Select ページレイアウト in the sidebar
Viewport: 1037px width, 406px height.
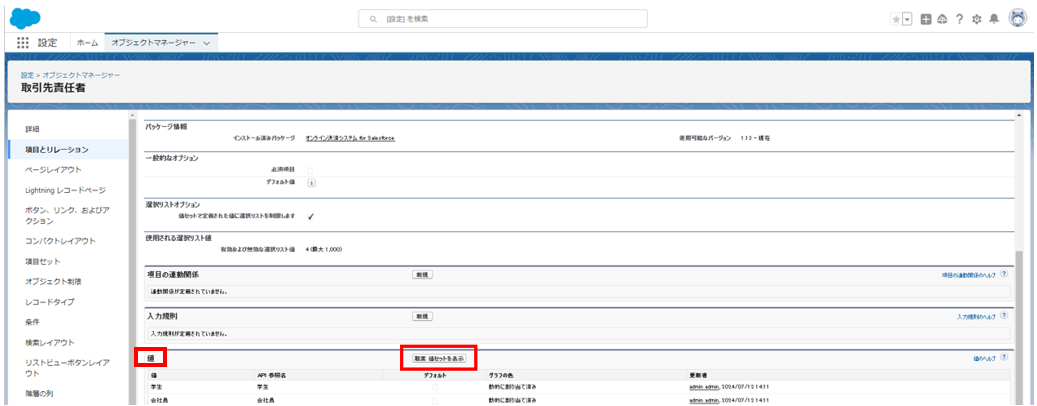coord(53,170)
